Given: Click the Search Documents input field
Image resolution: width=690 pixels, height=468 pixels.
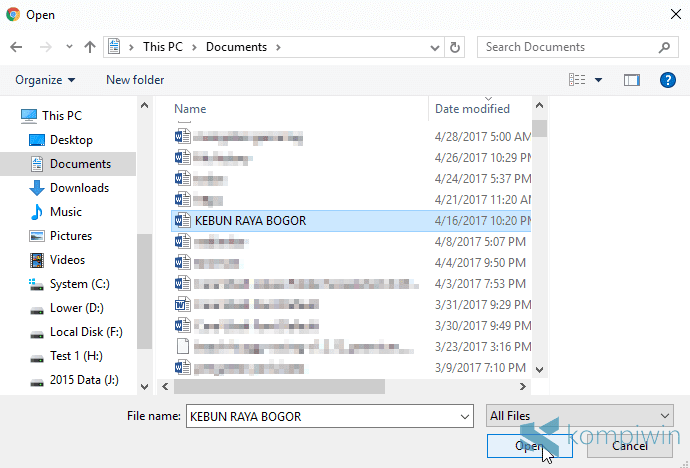Looking at the screenshot, I should tap(567, 47).
